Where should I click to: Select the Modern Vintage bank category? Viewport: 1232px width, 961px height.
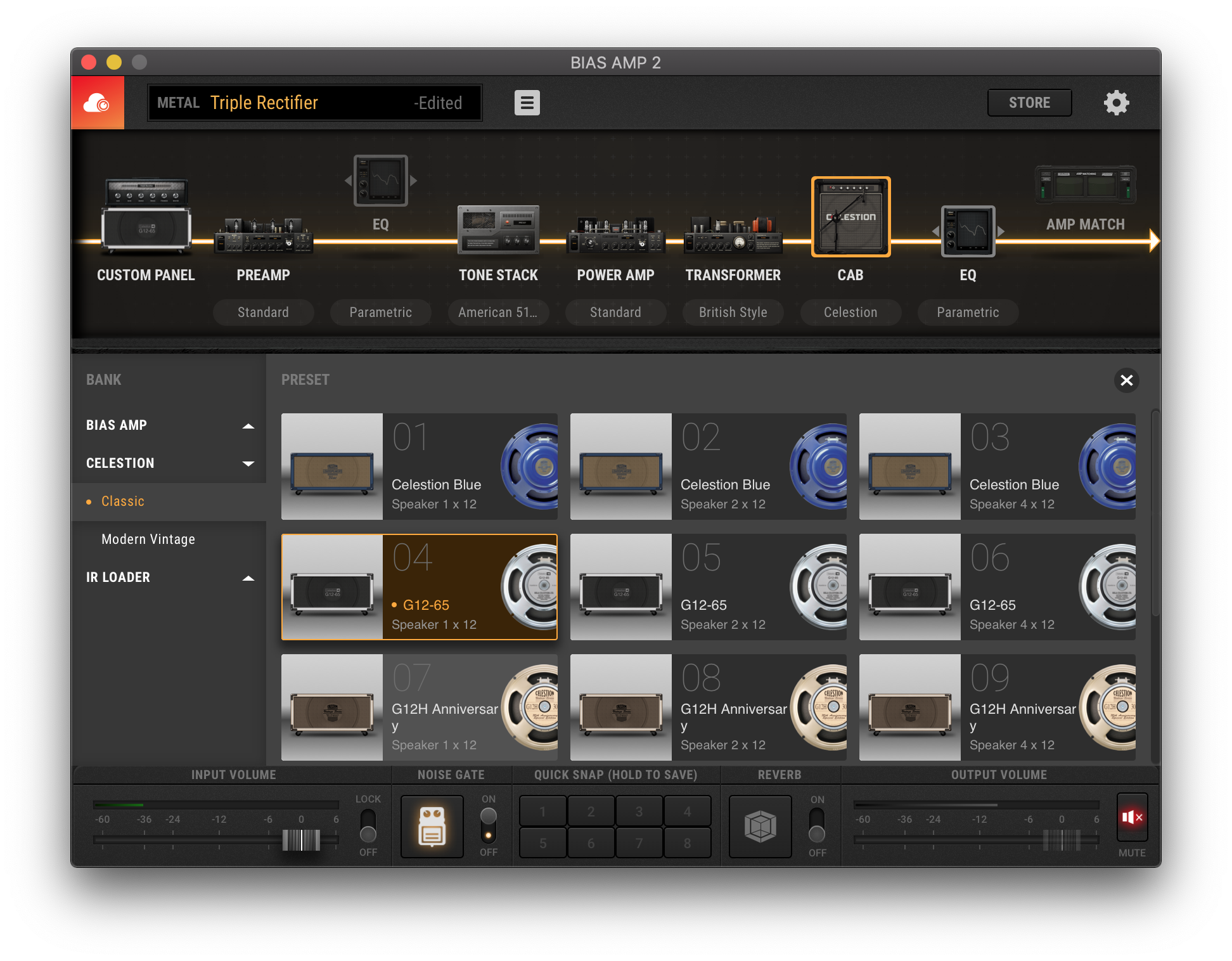169,539
